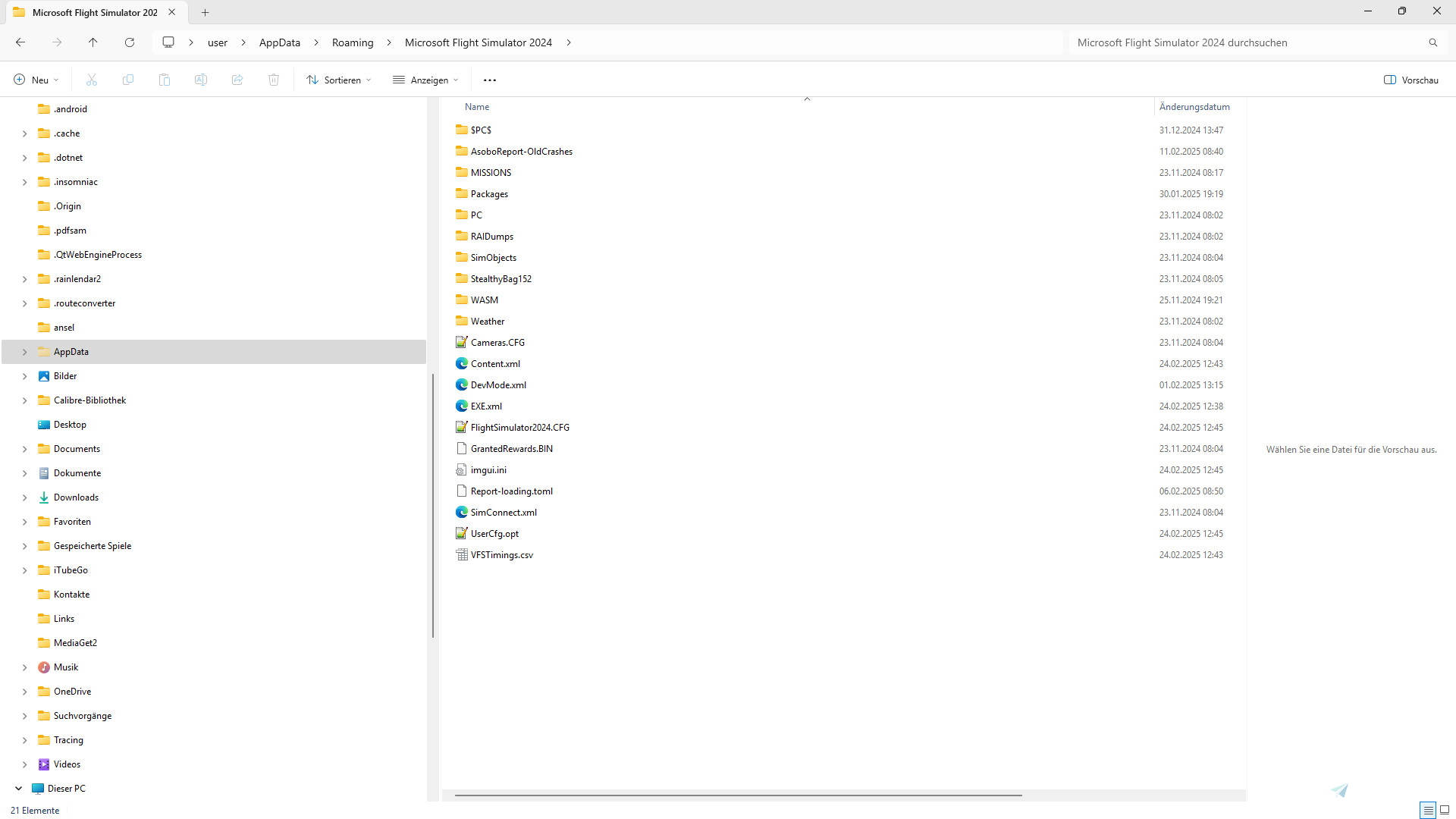Paste using the clipboard icon
The width and height of the screenshot is (1456, 819).
(x=164, y=80)
